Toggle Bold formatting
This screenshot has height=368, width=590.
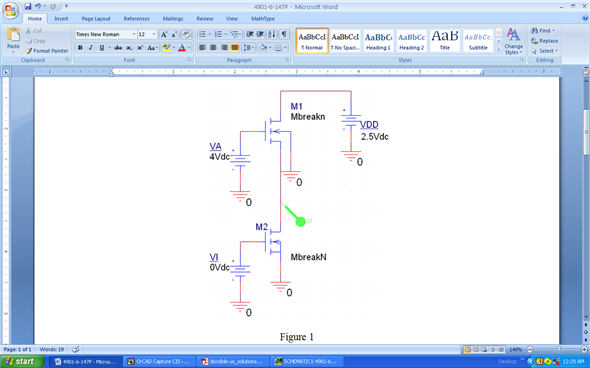click(x=80, y=48)
